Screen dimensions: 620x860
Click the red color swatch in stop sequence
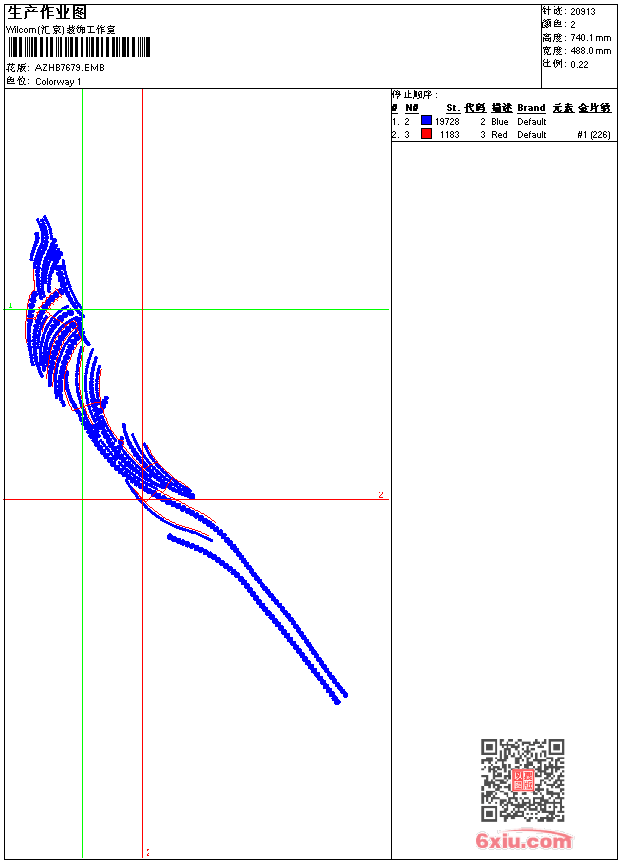pyautogui.click(x=426, y=134)
